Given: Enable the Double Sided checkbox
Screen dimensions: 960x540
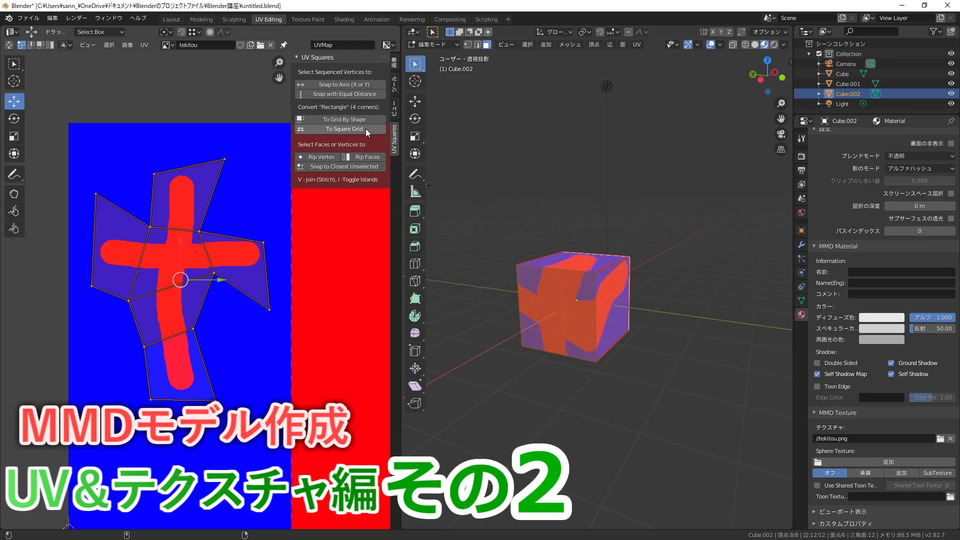Looking at the screenshot, I should [x=817, y=363].
